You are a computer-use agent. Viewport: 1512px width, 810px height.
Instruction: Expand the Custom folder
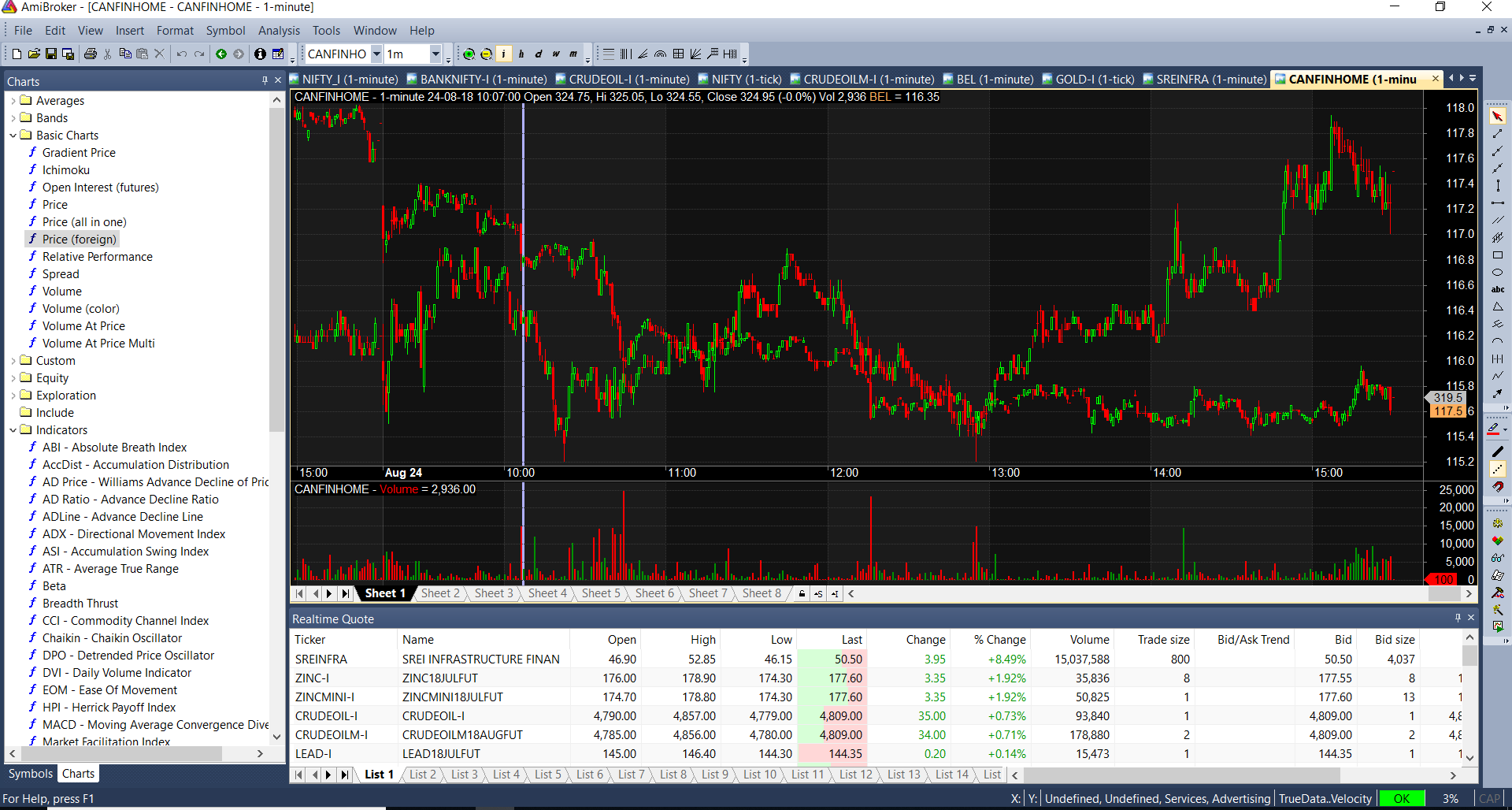coord(13,361)
